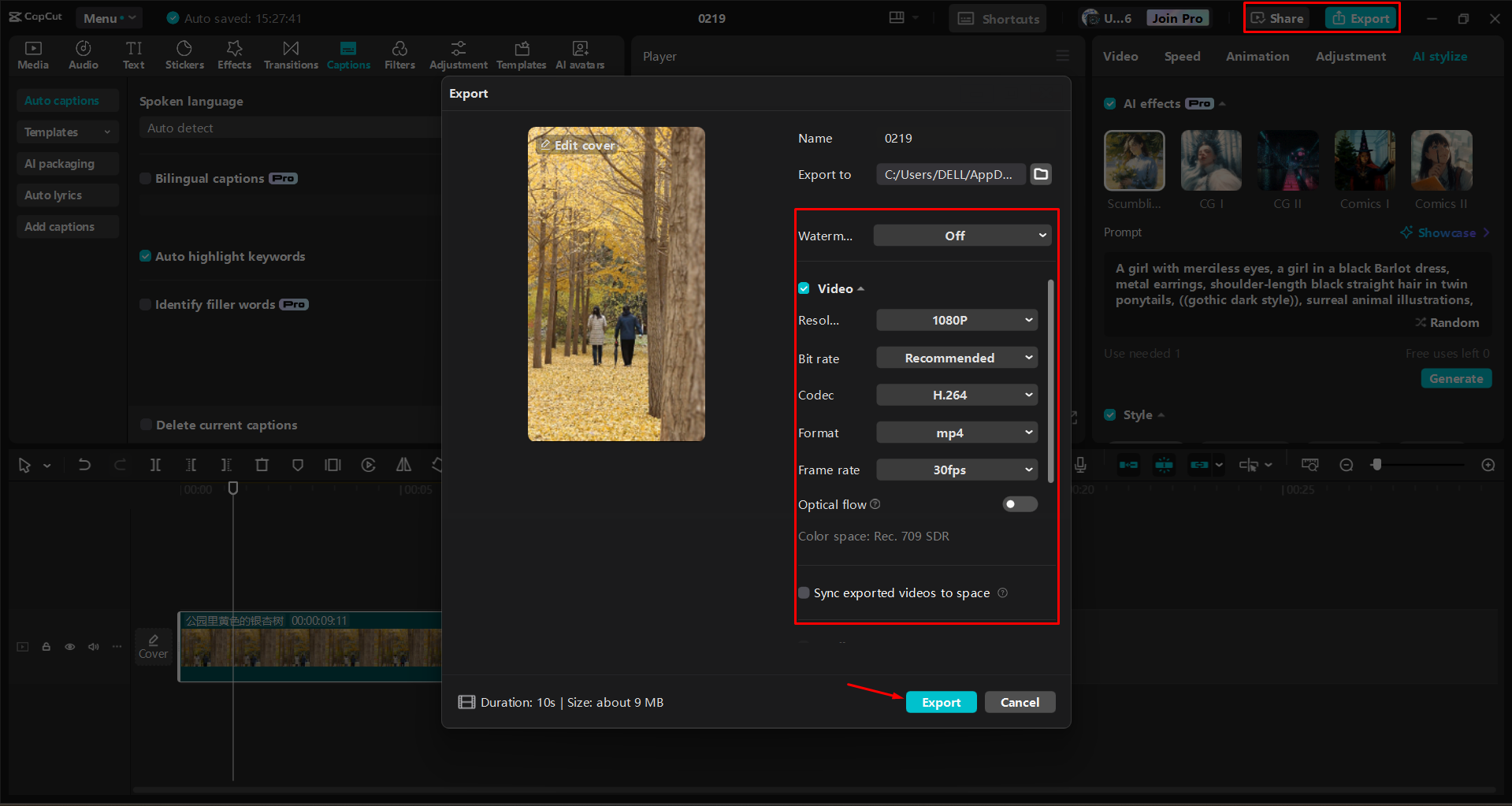Mute the caption track audio
The height and width of the screenshot is (806, 1512).
pos(93,646)
